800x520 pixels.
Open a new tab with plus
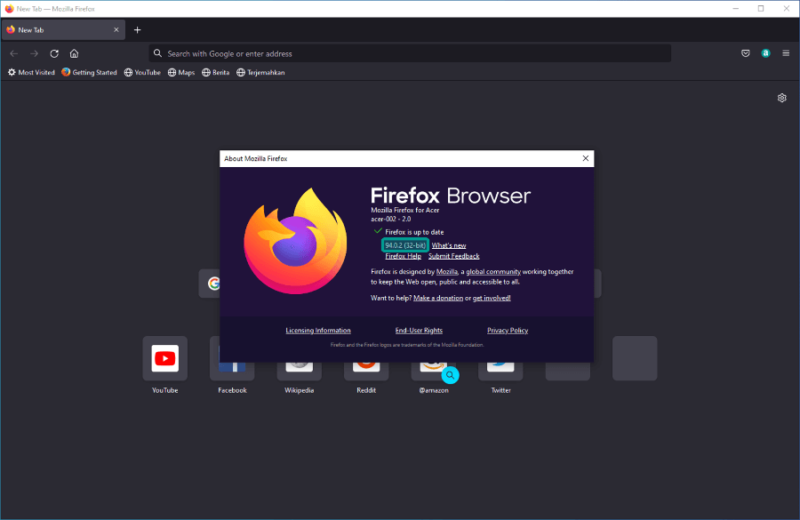tap(137, 30)
